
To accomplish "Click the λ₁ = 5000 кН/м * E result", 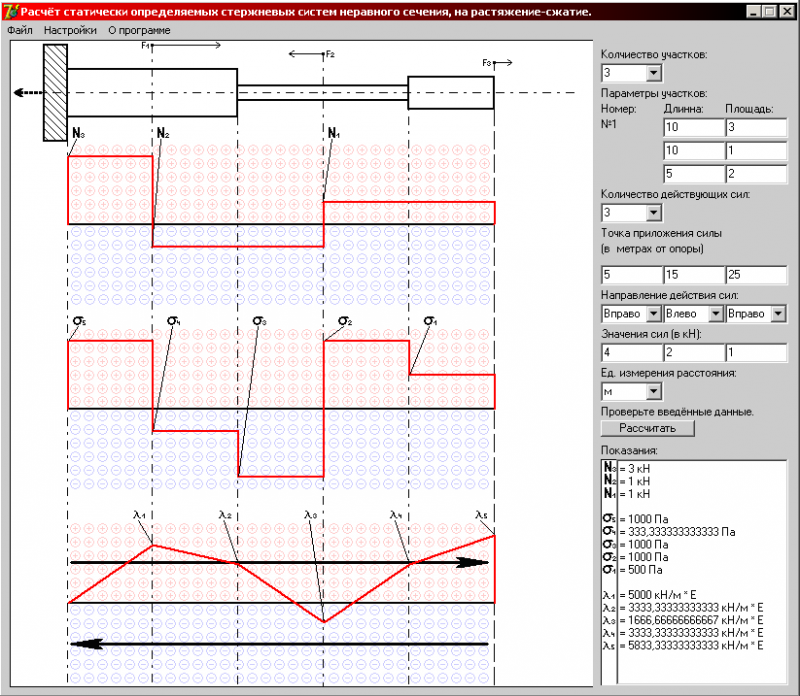I will coord(649,595).
